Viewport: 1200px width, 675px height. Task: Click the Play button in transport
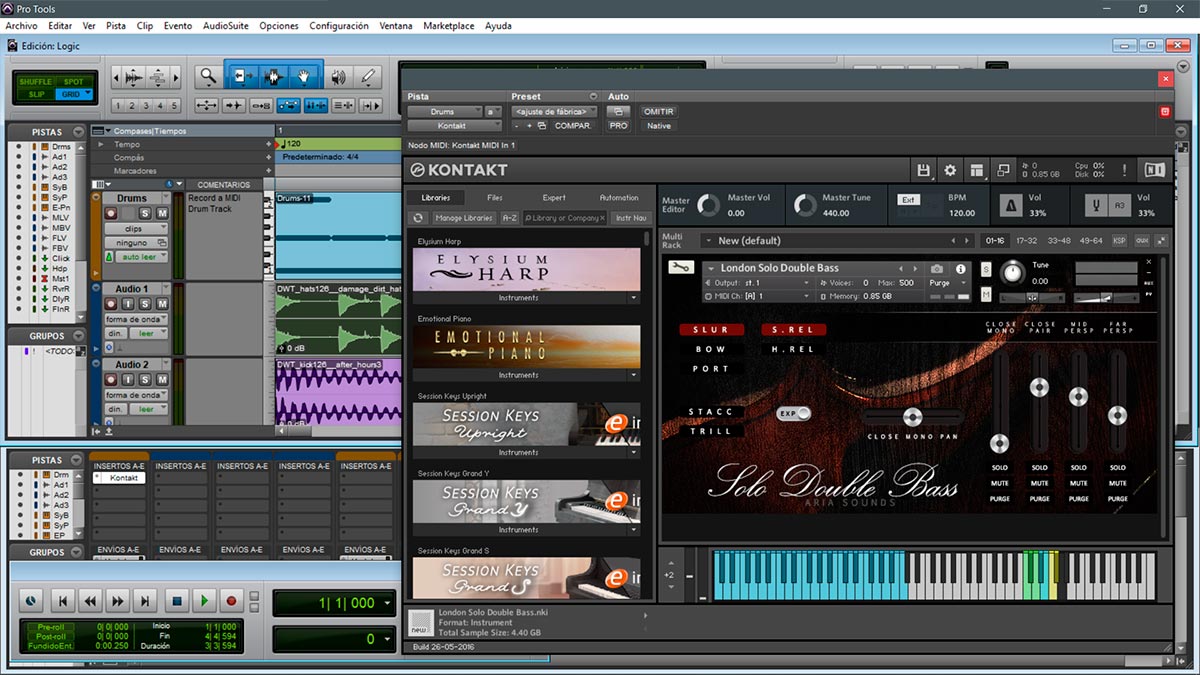[x=204, y=601]
